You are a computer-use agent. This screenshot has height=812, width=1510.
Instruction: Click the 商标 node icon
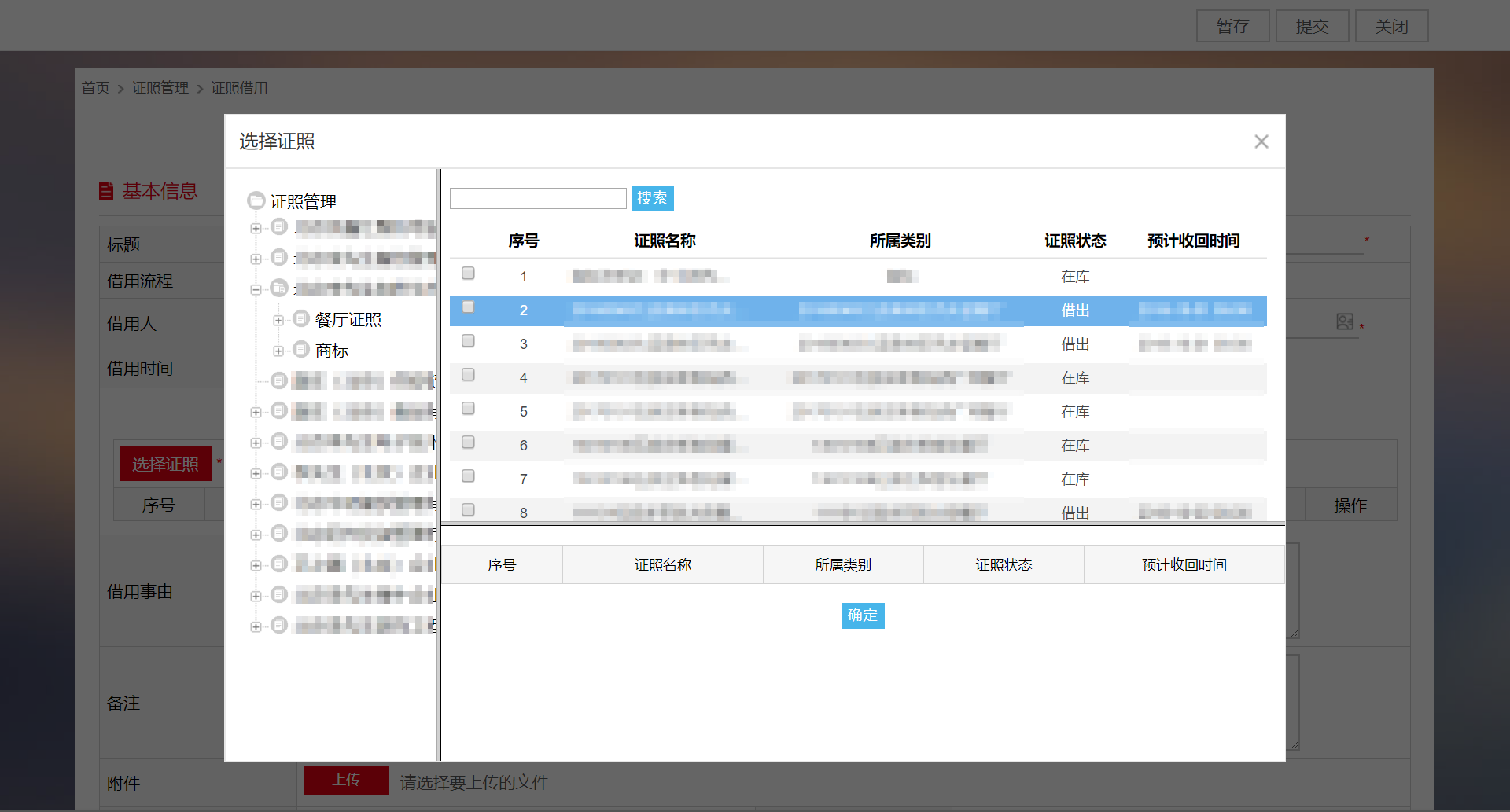pos(301,350)
